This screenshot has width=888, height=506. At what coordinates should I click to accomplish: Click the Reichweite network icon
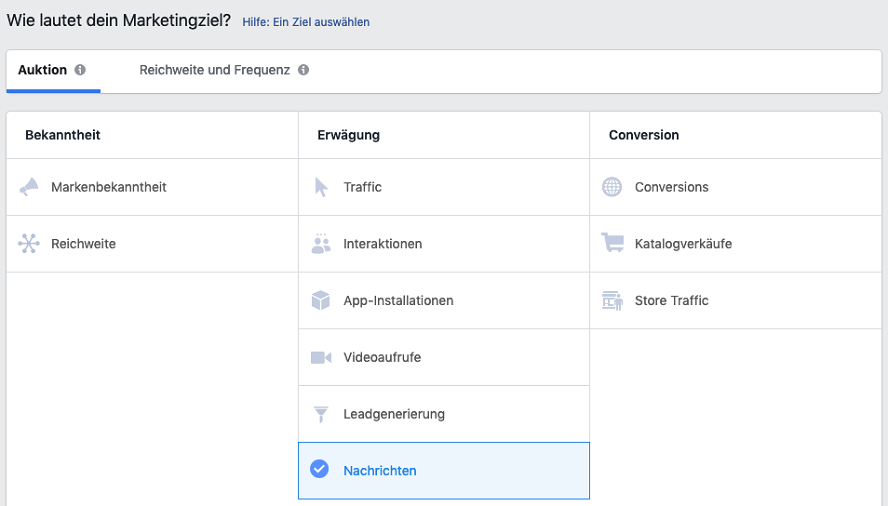click(29, 244)
